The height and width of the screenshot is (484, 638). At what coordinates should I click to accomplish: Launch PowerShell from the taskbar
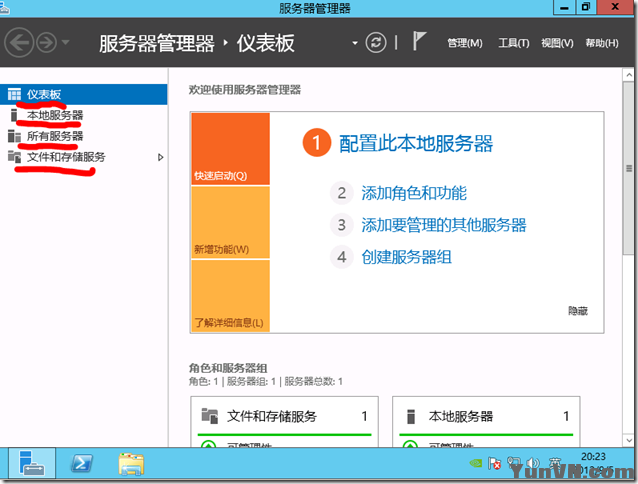(x=81, y=463)
